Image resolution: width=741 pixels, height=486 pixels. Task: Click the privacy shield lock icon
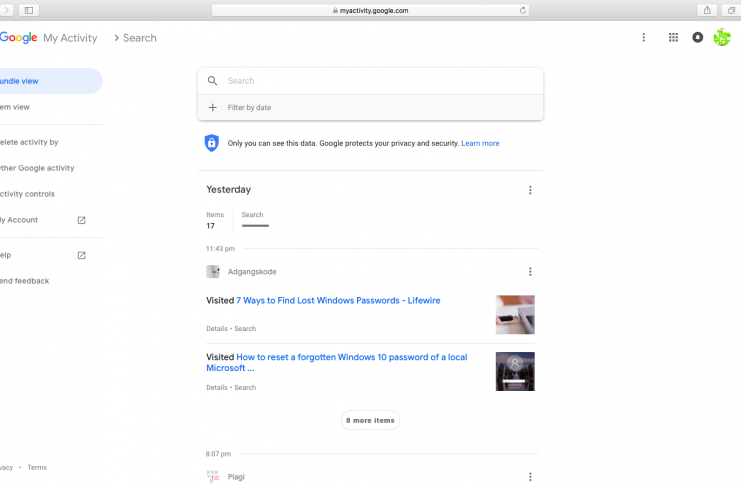[212, 143]
